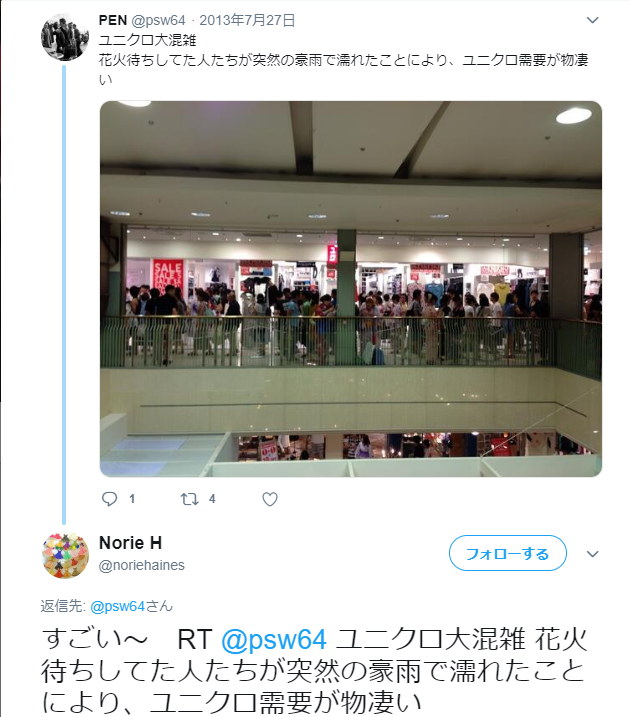Click the ユニクロ大混雑 tweet text
Image resolution: width=630 pixels, height=717 pixels.
[x=147, y=40]
